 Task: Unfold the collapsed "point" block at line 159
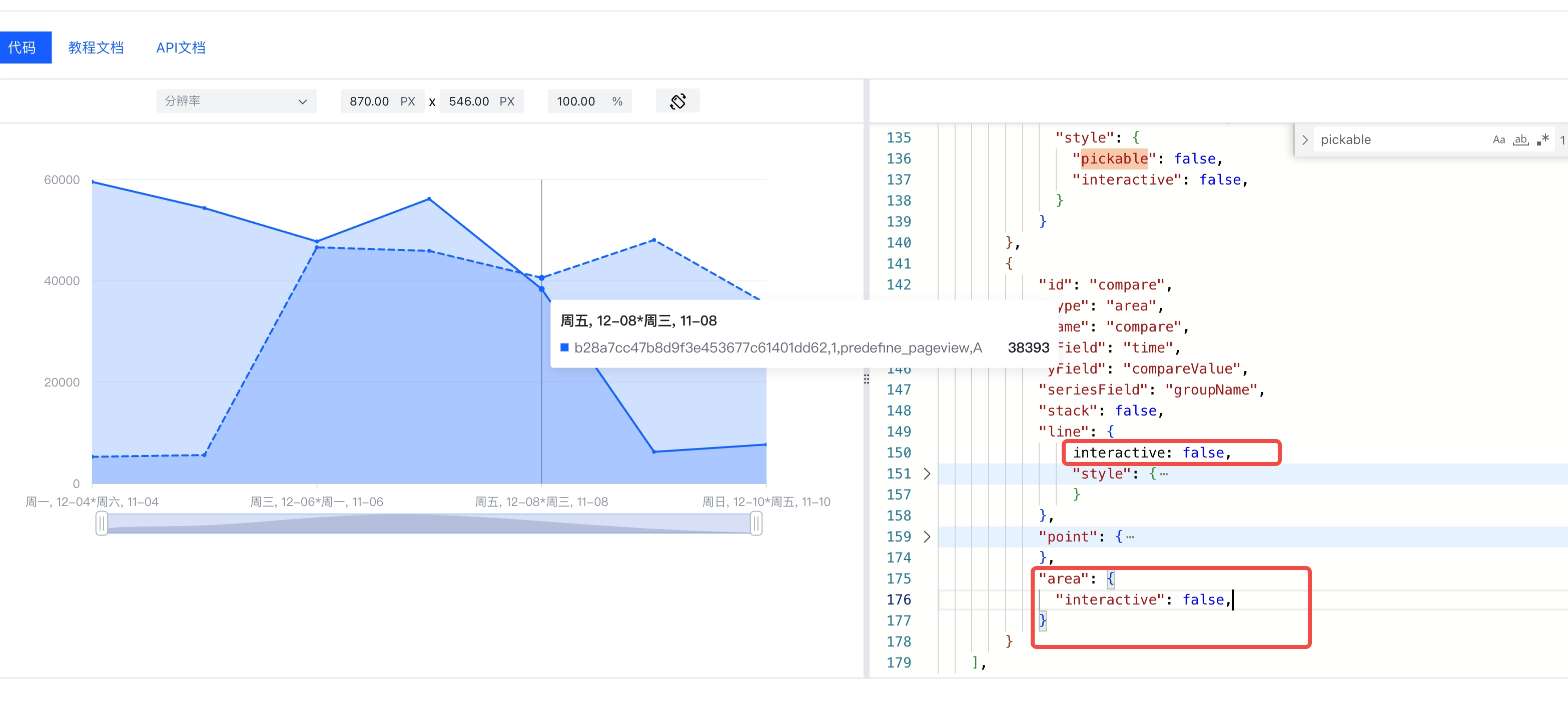(x=927, y=536)
